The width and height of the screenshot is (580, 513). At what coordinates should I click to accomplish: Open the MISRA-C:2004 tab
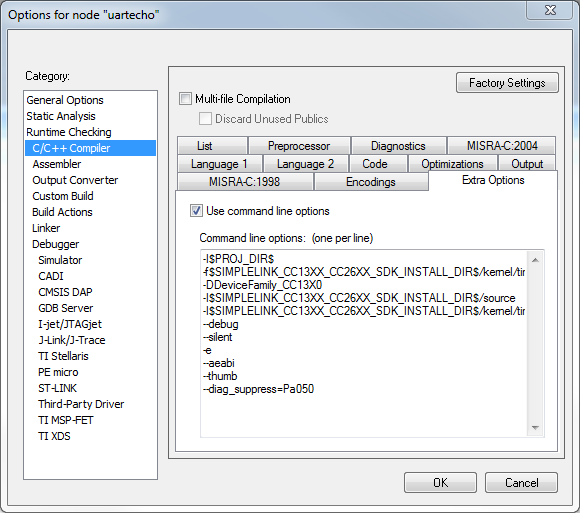click(502, 146)
